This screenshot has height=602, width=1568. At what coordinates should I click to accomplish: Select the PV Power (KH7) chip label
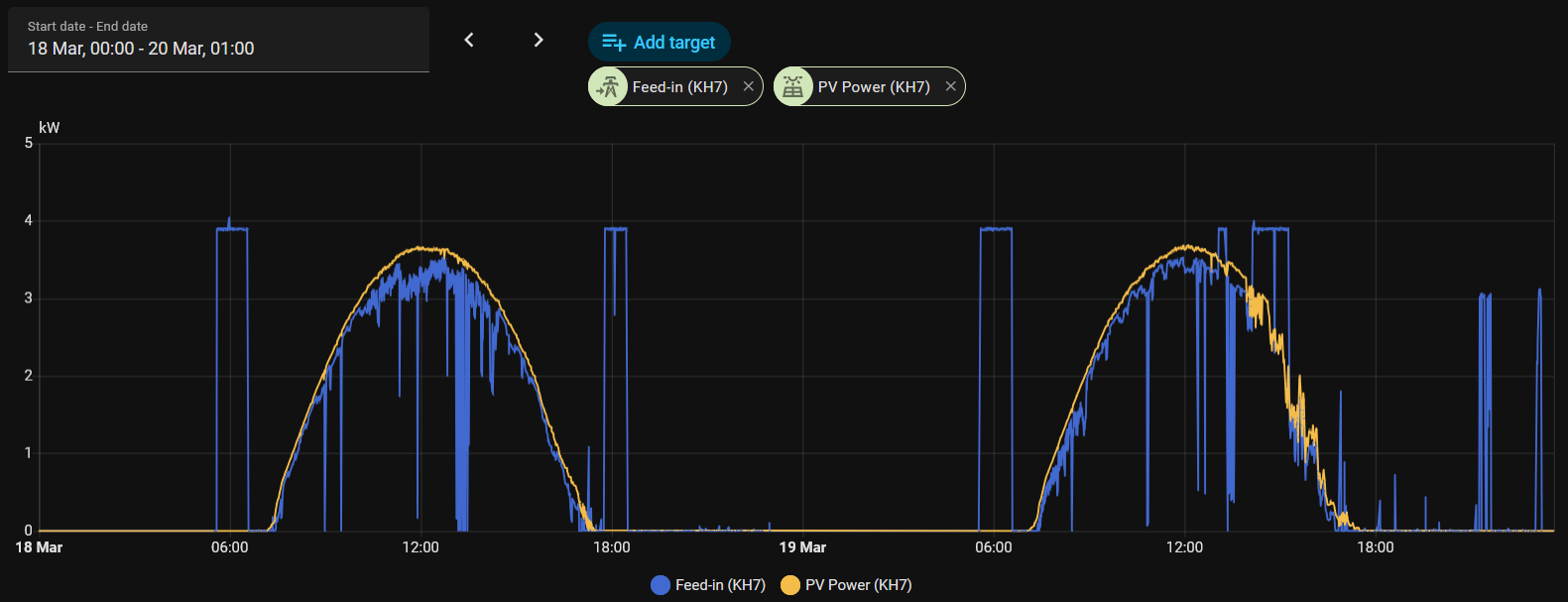pyautogui.click(x=874, y=87)
